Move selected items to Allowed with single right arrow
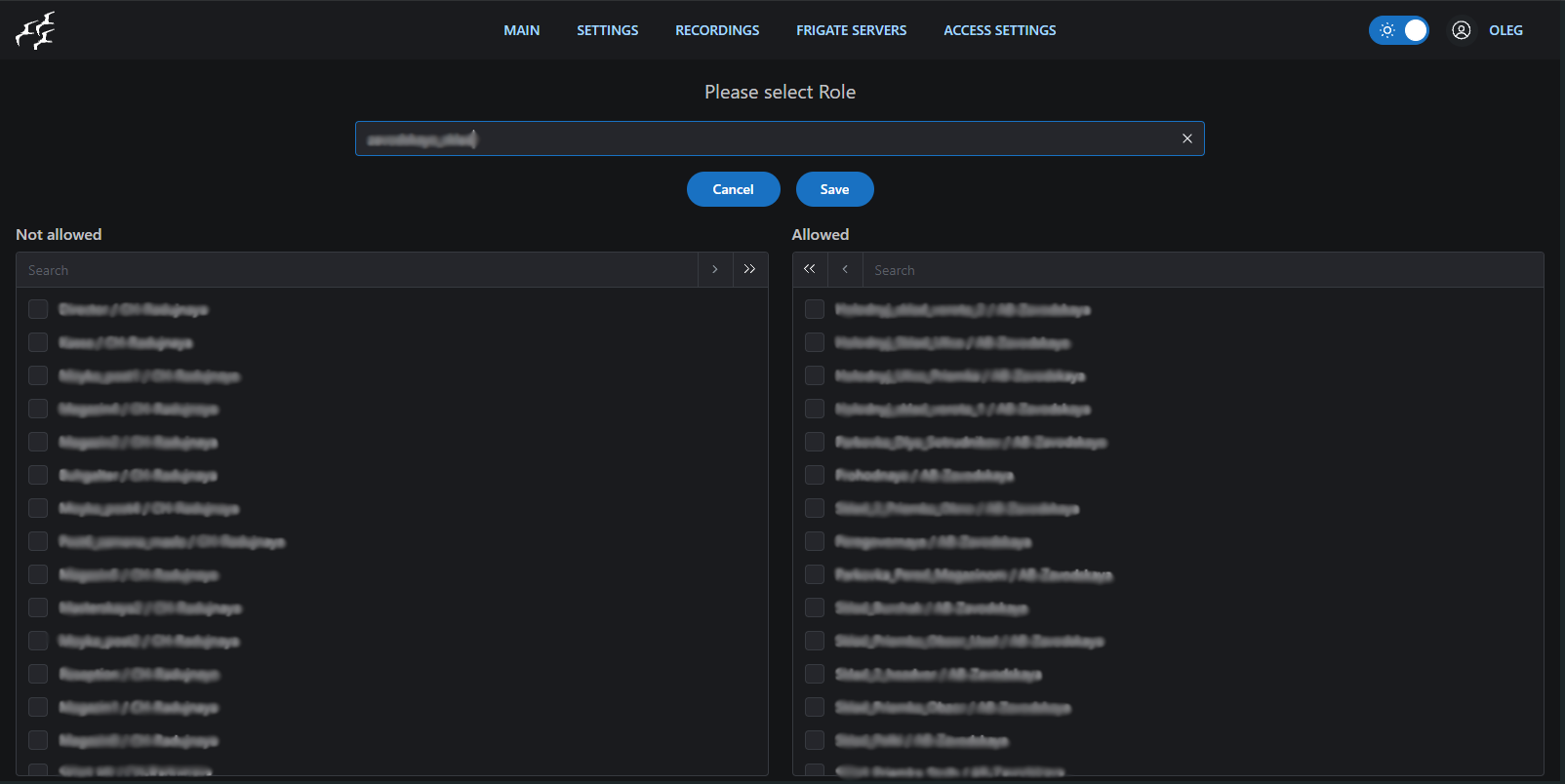 pos(715,269)
